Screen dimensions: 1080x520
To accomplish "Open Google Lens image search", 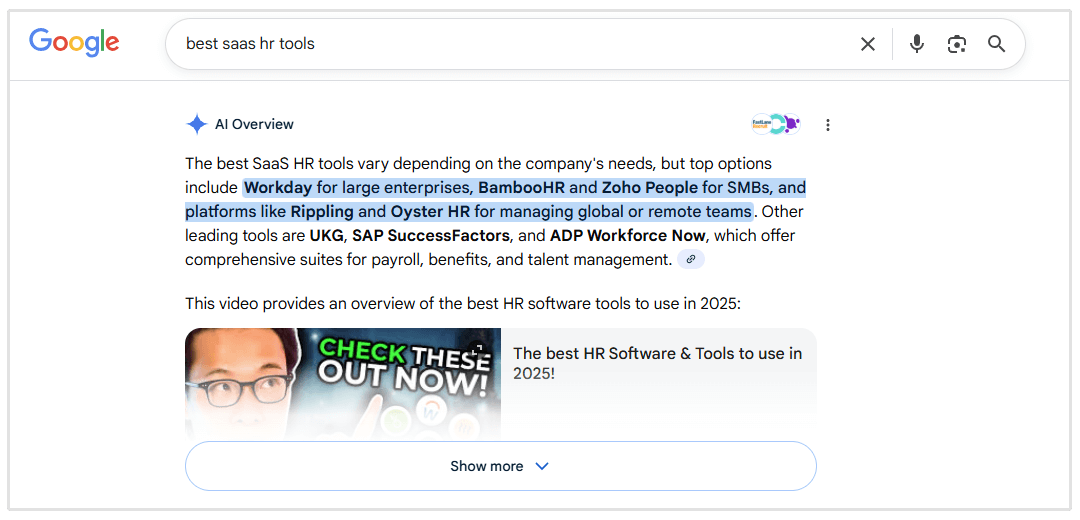I will (957, 44).
